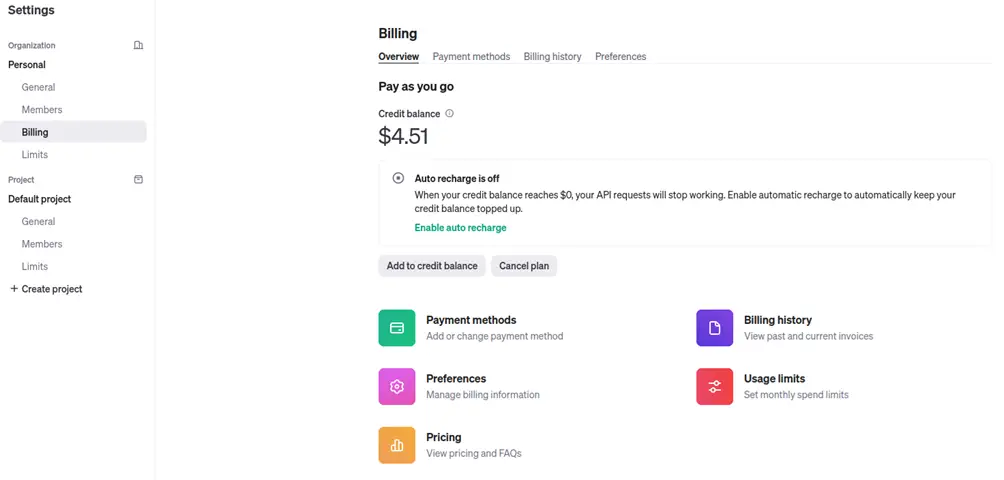Go to the Preferences tab
Viewport: 1004px width, 480px height.
pos(620,57)
